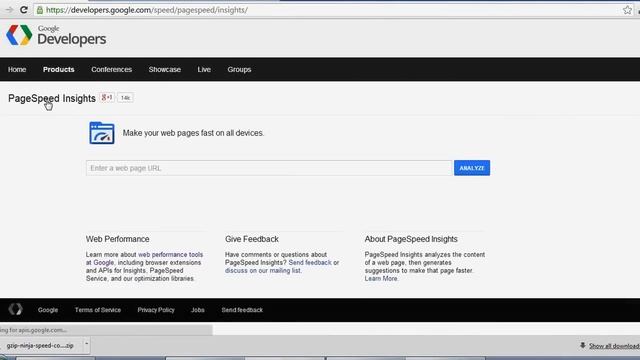Open Terms of Service footer link
Viewport: 640px width, 360px height.
(98, 310)
